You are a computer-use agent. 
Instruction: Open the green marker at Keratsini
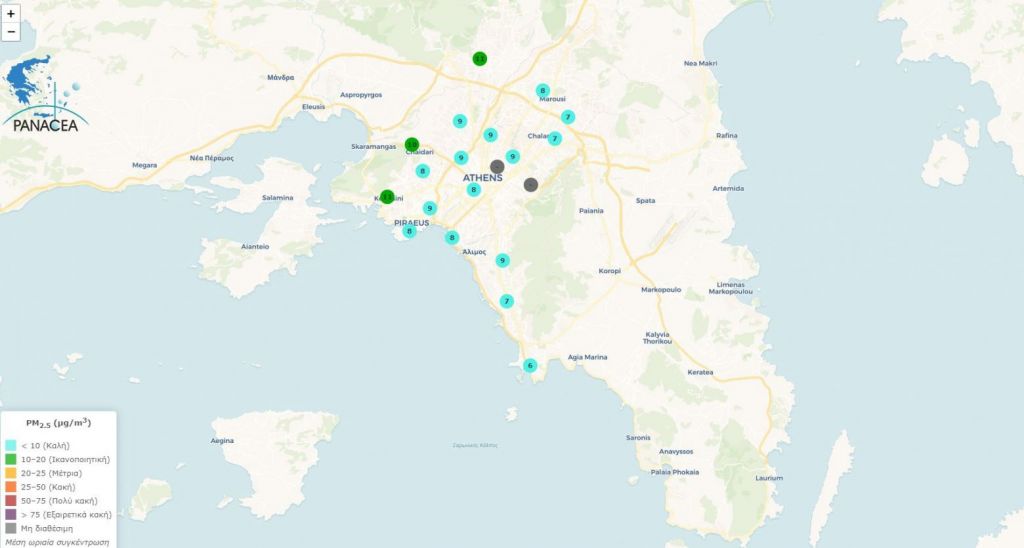[387, 197]
